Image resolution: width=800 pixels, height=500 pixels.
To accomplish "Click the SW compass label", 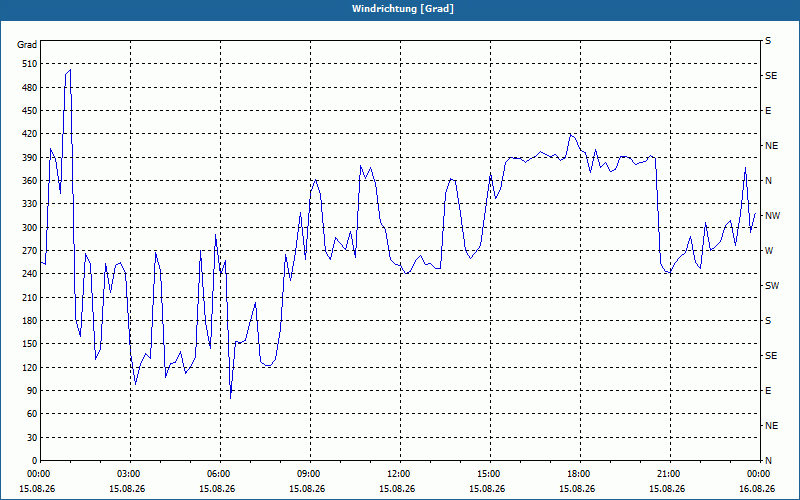I will tap(772, 286).
